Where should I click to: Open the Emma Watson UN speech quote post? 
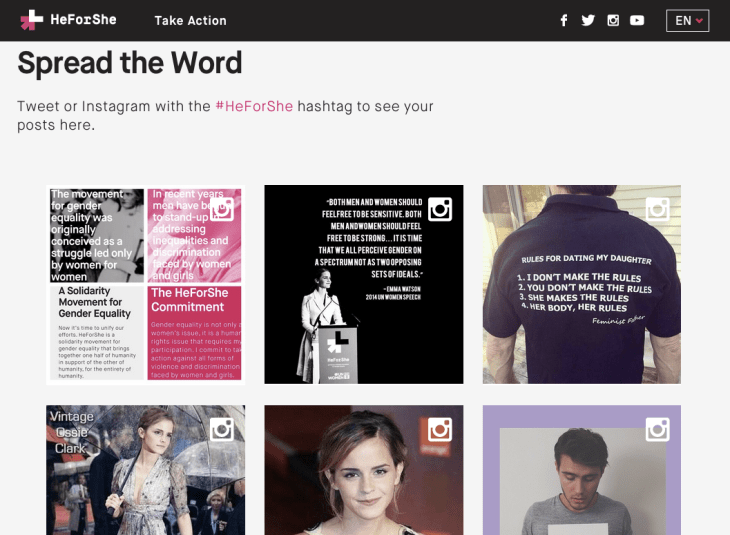[364, 284]
